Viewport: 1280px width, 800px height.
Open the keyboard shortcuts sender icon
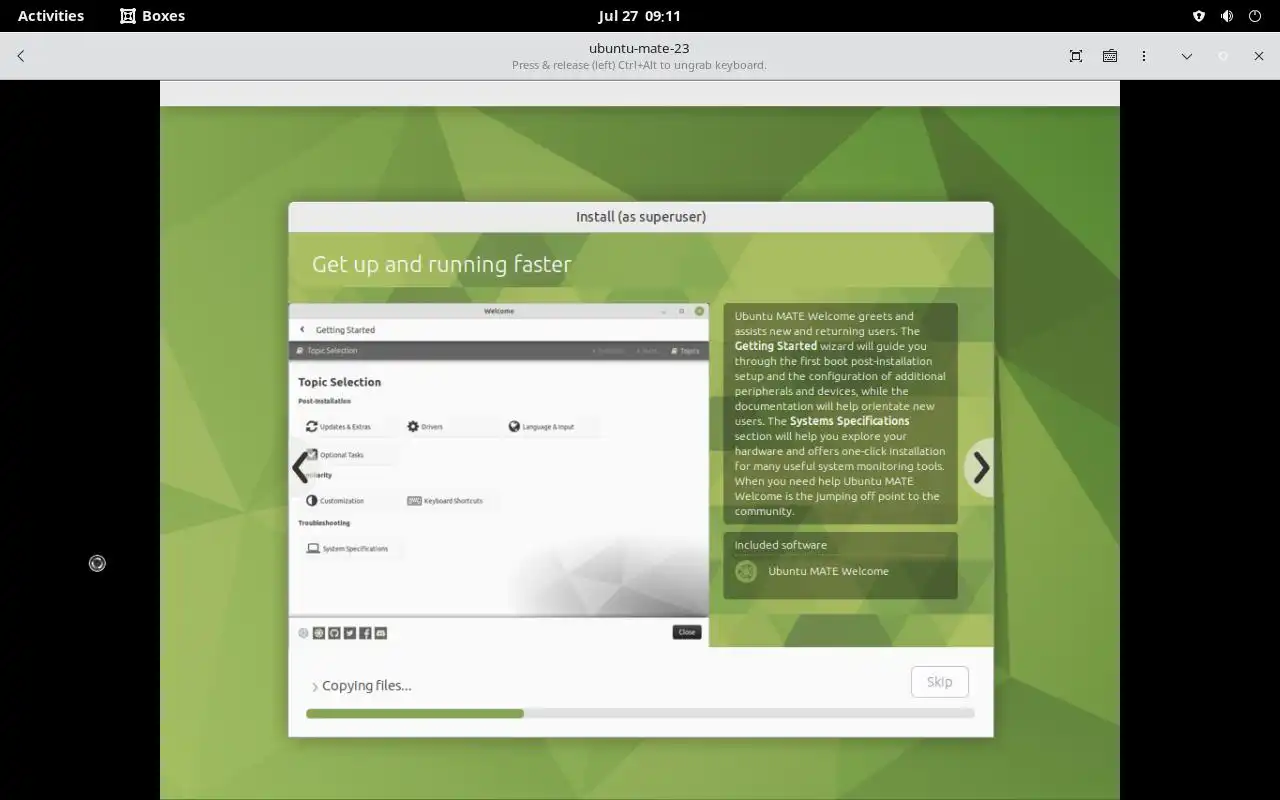point(1110,56)
